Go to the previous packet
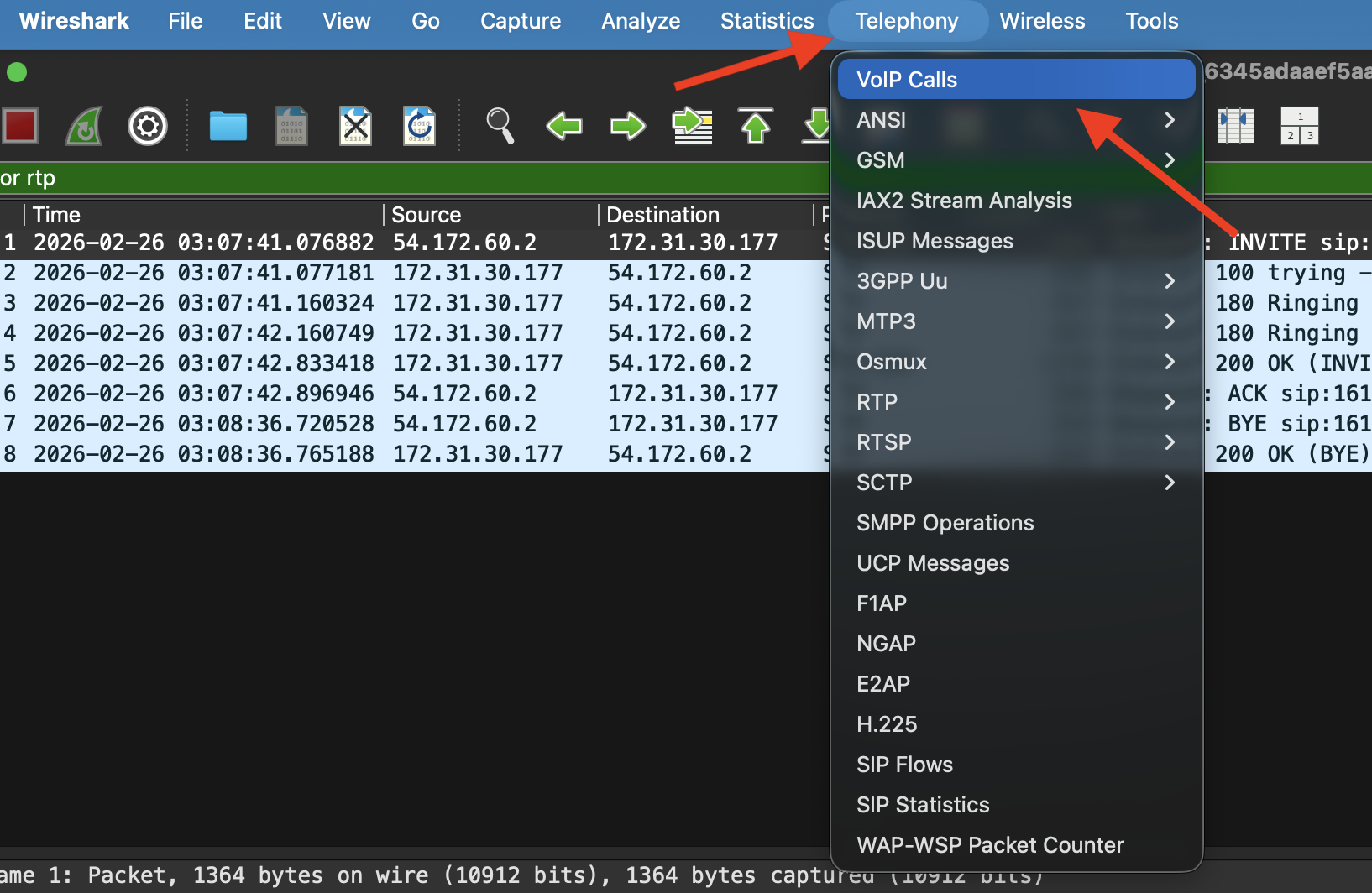The width and height of the screenshot is (1372, 893). (x=563, y=126)
